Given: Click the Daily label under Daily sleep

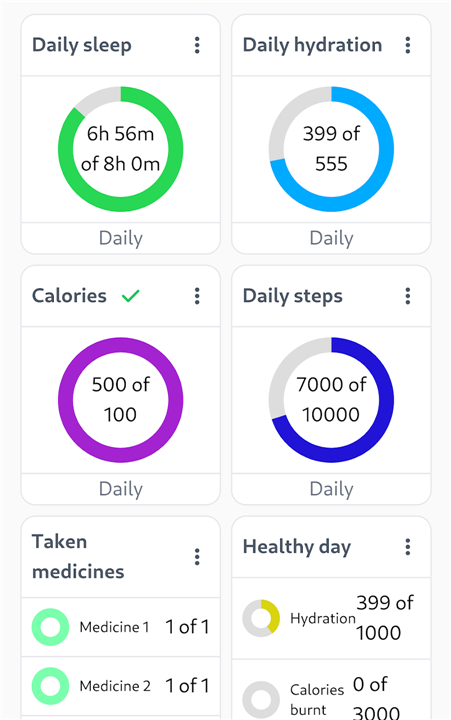Looking at the screenshot, I should tap(121, 238).
